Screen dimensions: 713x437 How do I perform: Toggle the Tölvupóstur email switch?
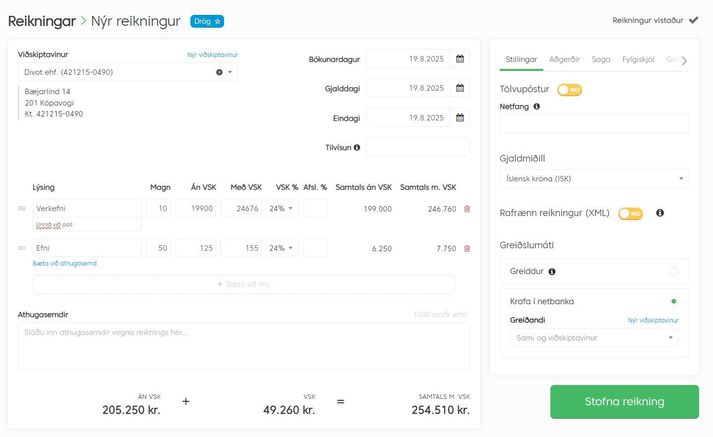pyautogui.click(x=570, y=90)
